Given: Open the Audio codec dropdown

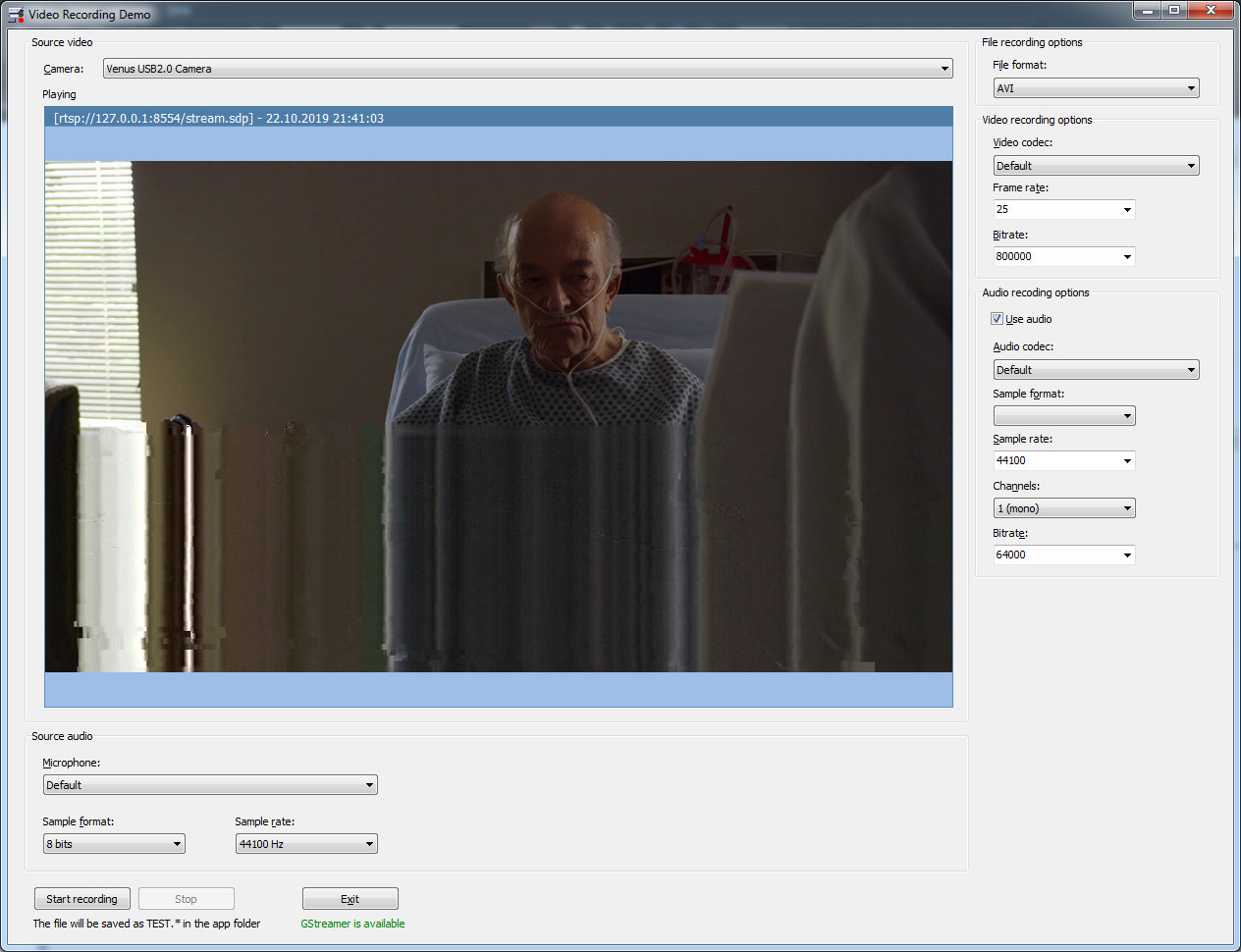Looking at the screenshot, I should coord(1191,370).
